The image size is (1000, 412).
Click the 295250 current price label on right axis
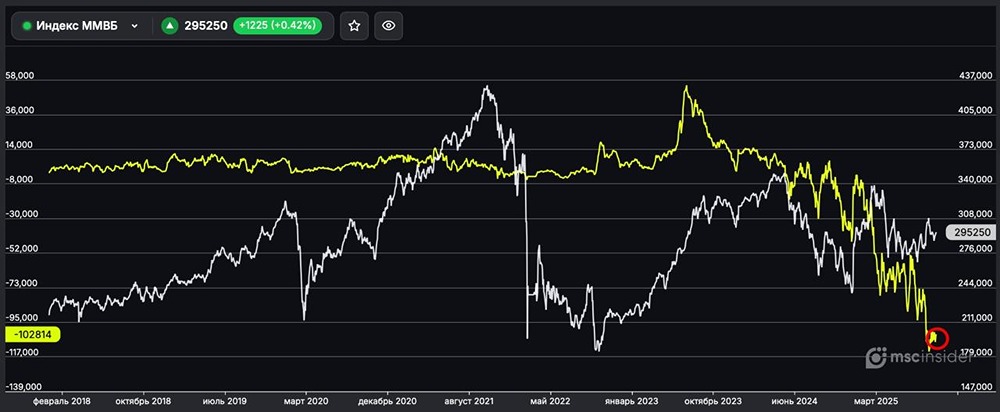[972, 233]
